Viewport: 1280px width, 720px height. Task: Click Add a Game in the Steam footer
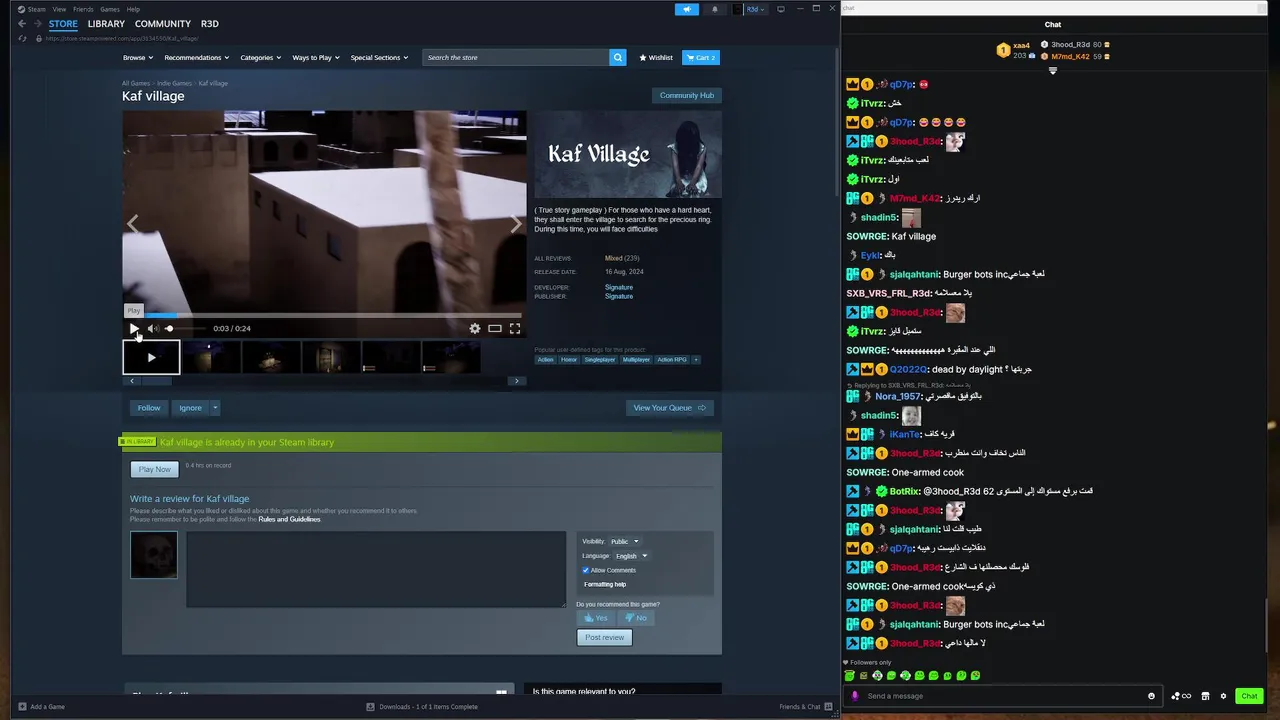click(41, 707)
